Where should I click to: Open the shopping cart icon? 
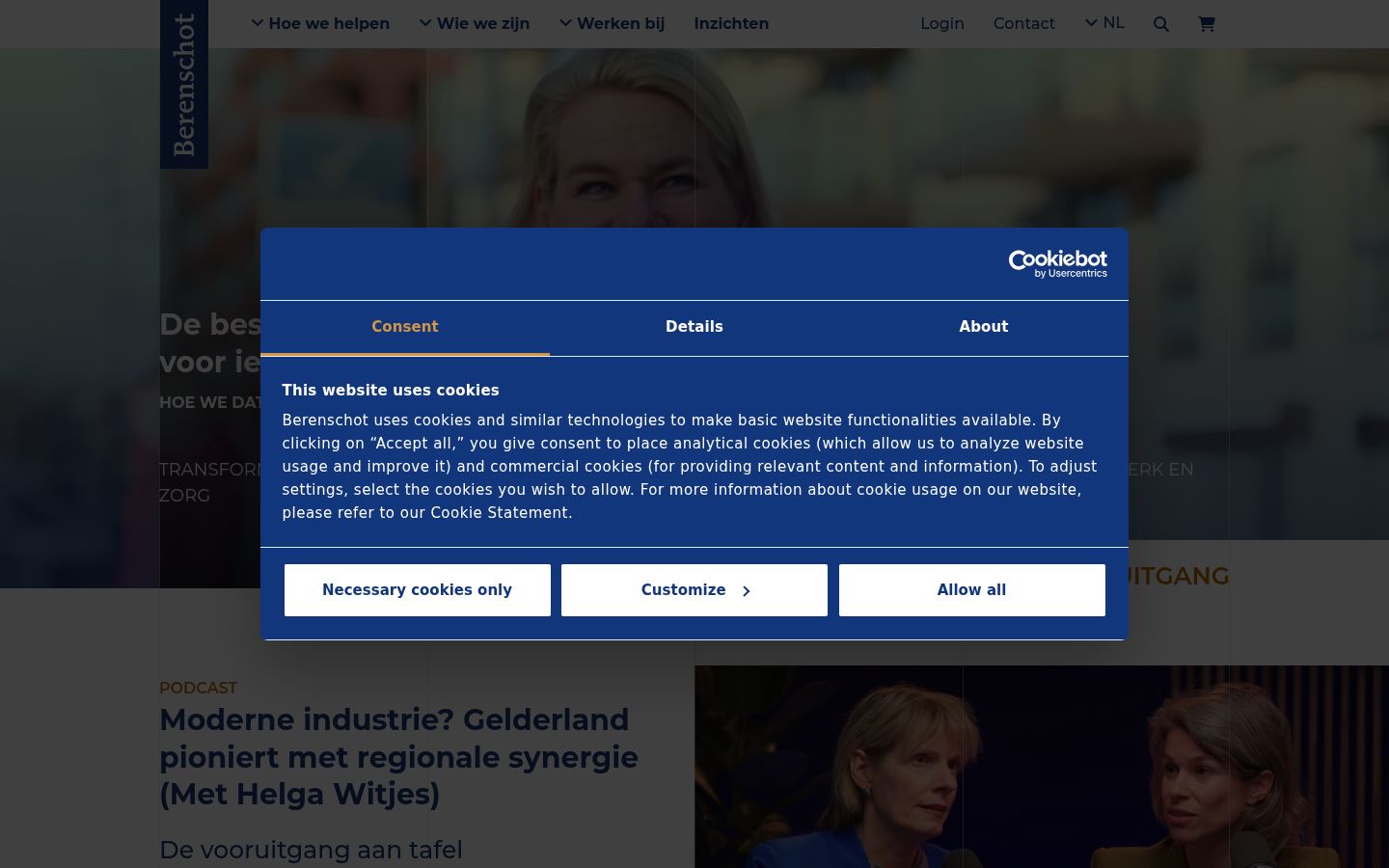coord(1207,24)
